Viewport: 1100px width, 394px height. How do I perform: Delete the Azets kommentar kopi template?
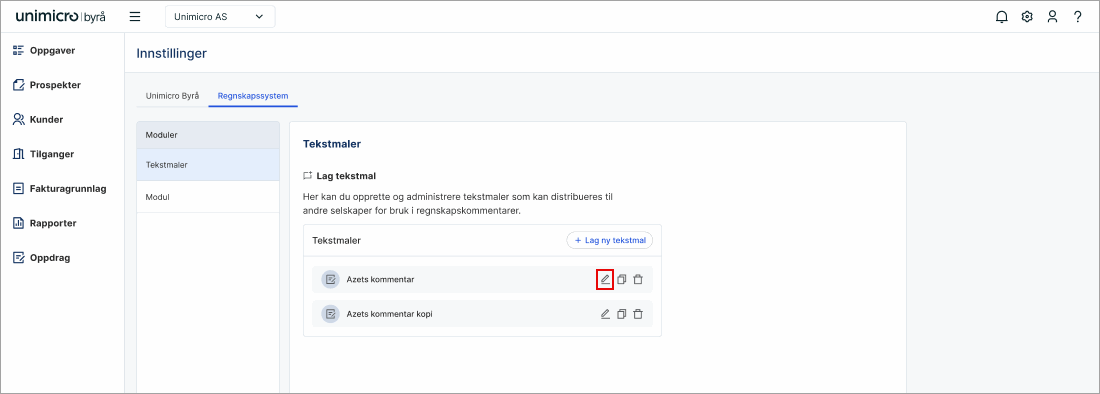click(x=638, y=314)
